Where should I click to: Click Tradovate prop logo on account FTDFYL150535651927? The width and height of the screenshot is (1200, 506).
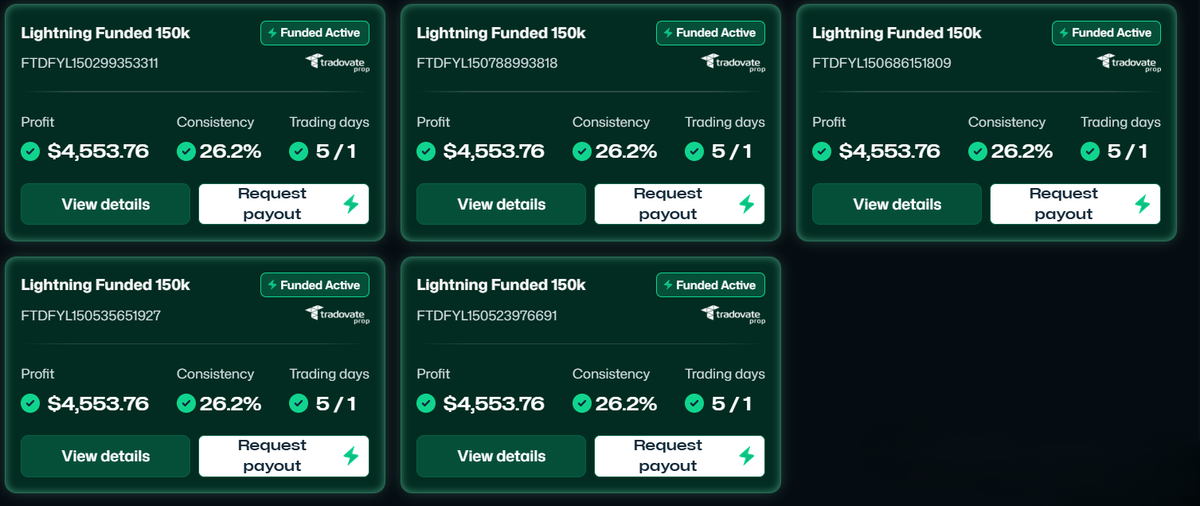pyautogui.click(x=338, y=315)
